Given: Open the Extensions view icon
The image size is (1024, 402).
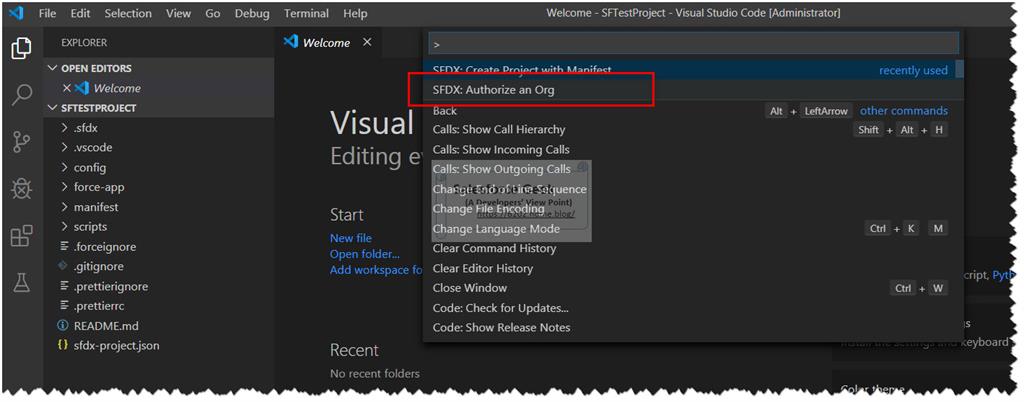Looking at the screenshot, I should pos(22,236).
